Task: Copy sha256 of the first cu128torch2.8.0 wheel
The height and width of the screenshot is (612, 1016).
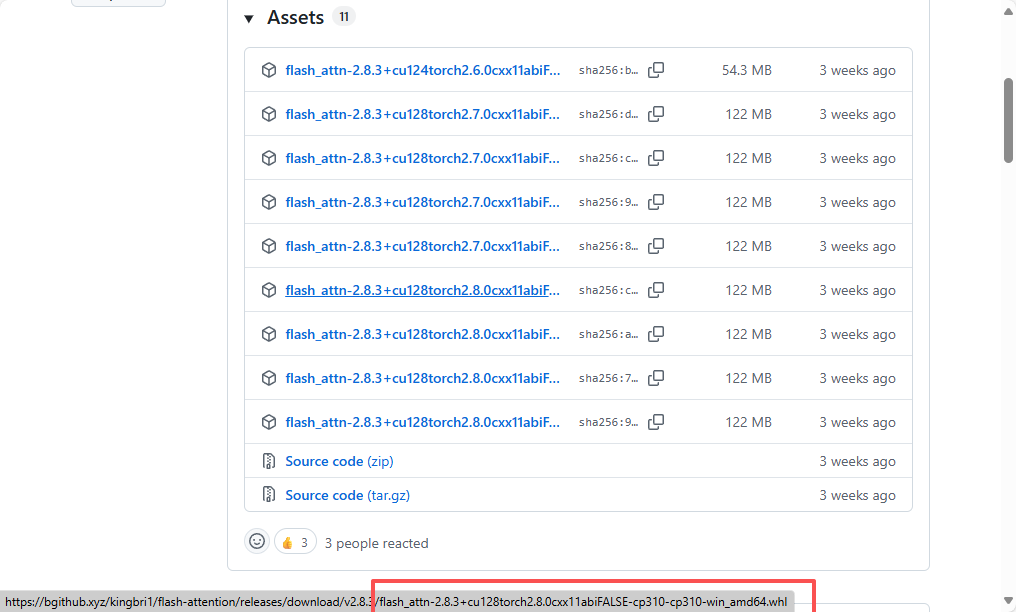Action: [x=656, y=290]
